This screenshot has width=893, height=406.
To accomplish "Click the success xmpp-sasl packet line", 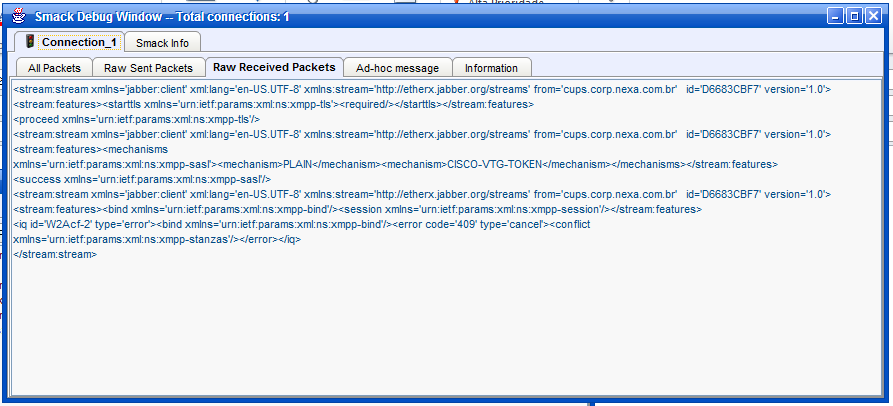I will (x=142, y=179).
